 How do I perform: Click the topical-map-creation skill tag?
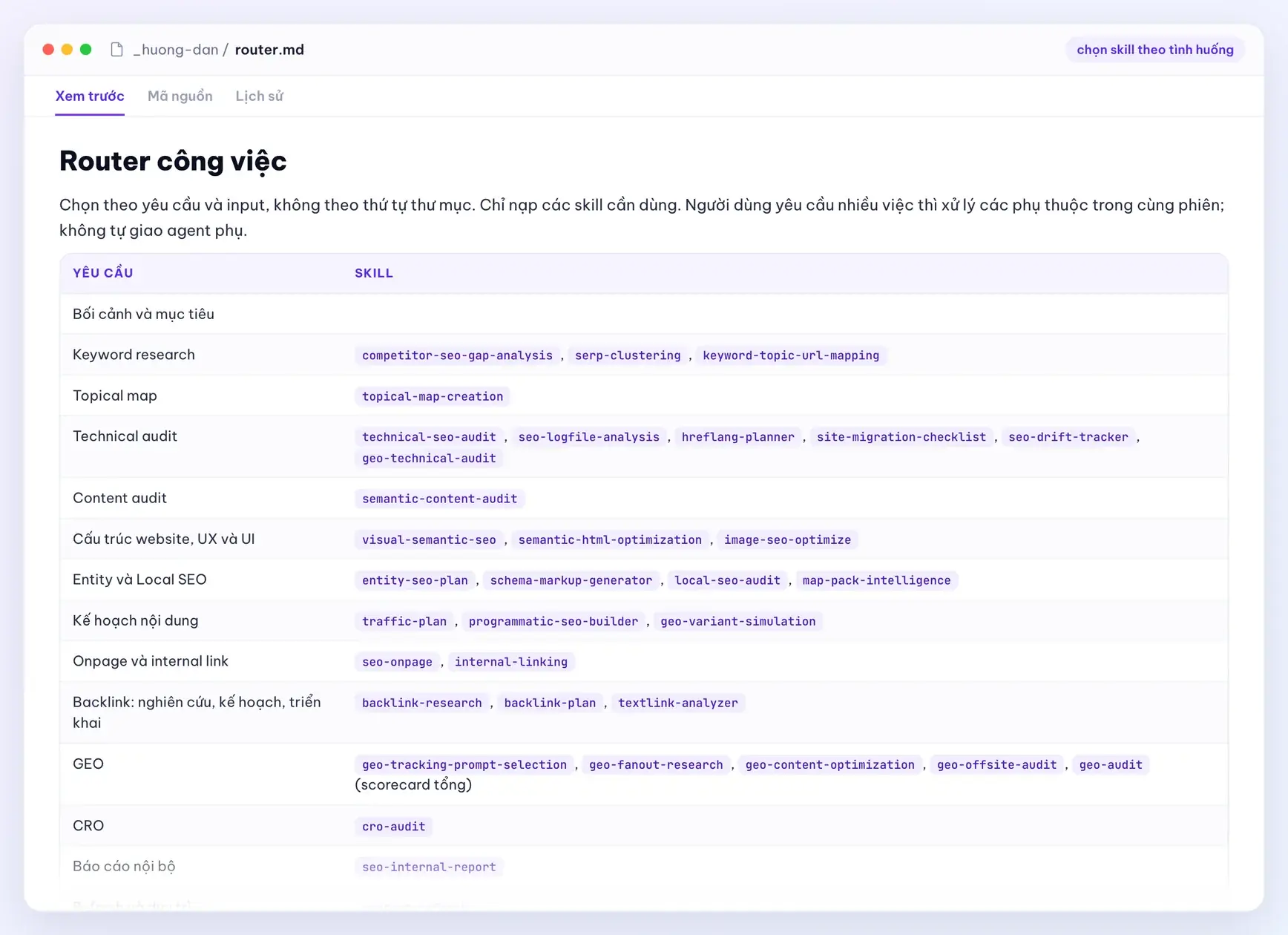coord(433,396)
